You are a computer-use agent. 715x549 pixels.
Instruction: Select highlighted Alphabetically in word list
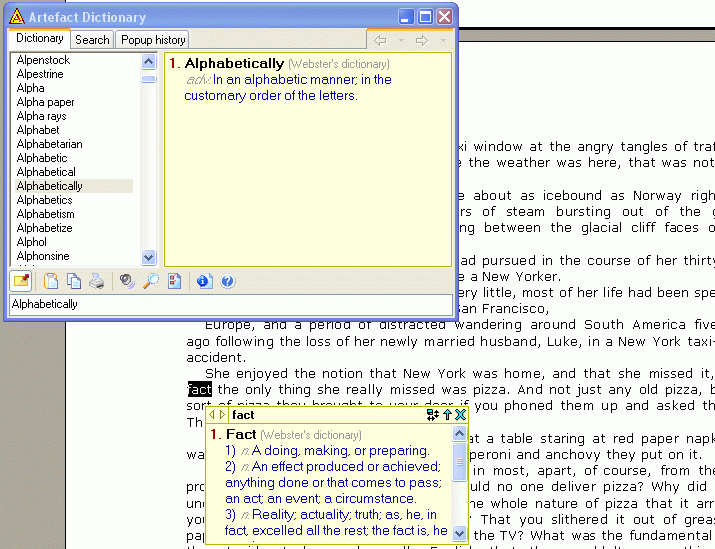[x=74, y=186]
